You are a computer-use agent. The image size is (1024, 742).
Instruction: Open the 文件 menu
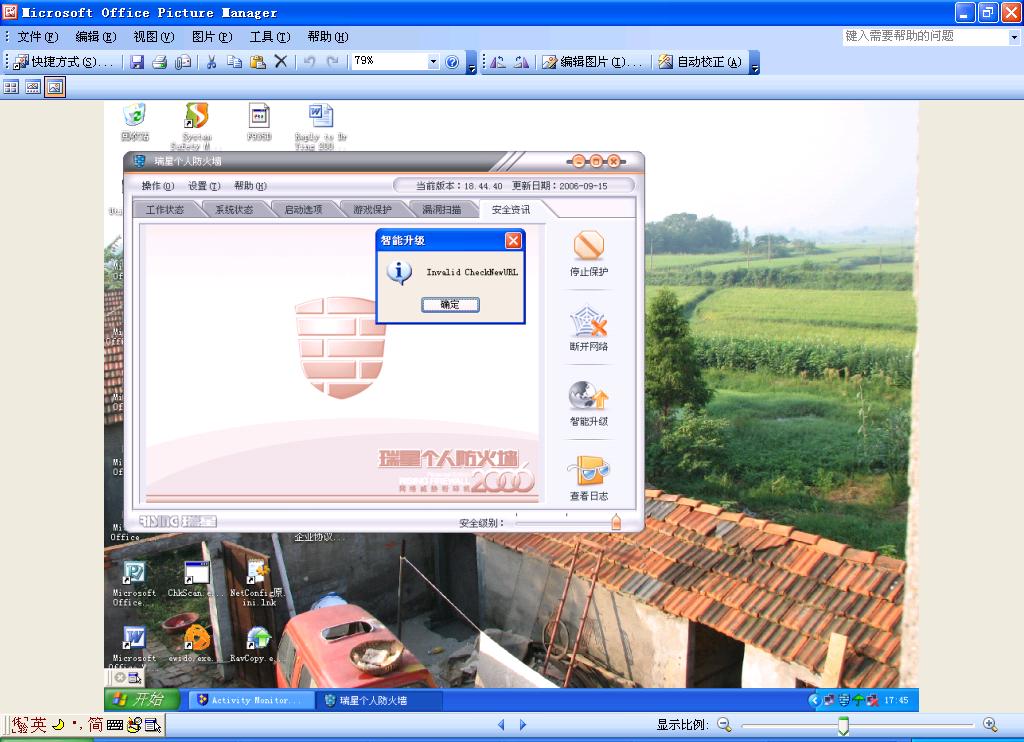click(x=37, y=37)
